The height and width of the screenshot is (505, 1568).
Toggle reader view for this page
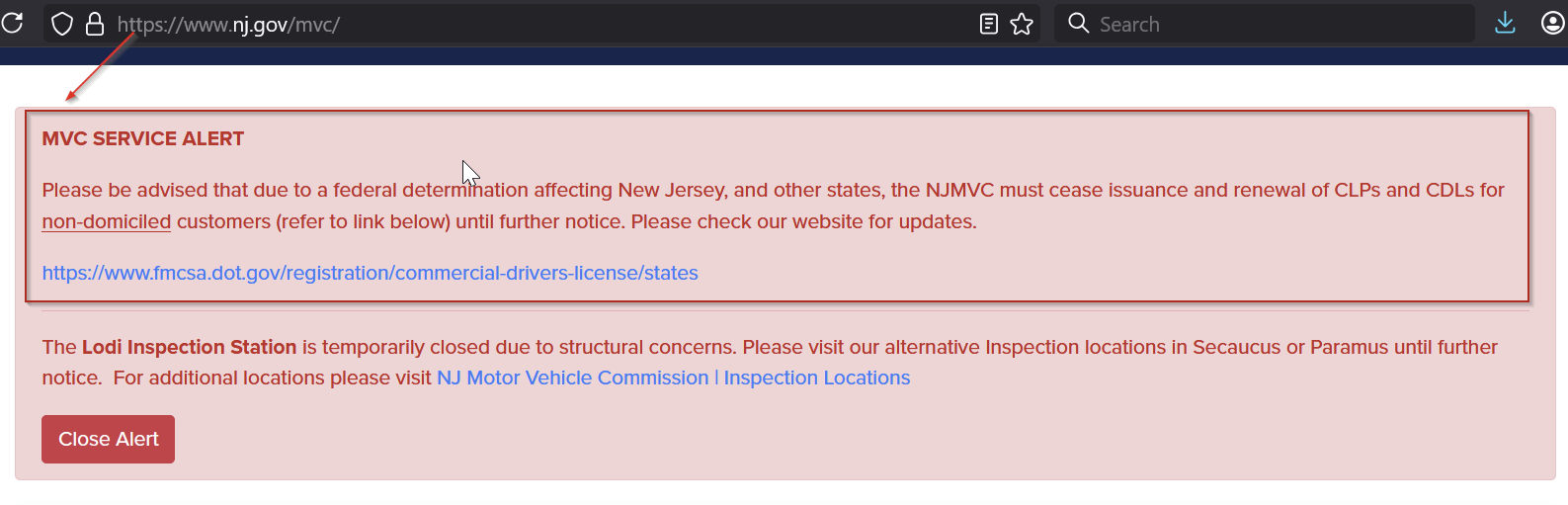989,24
